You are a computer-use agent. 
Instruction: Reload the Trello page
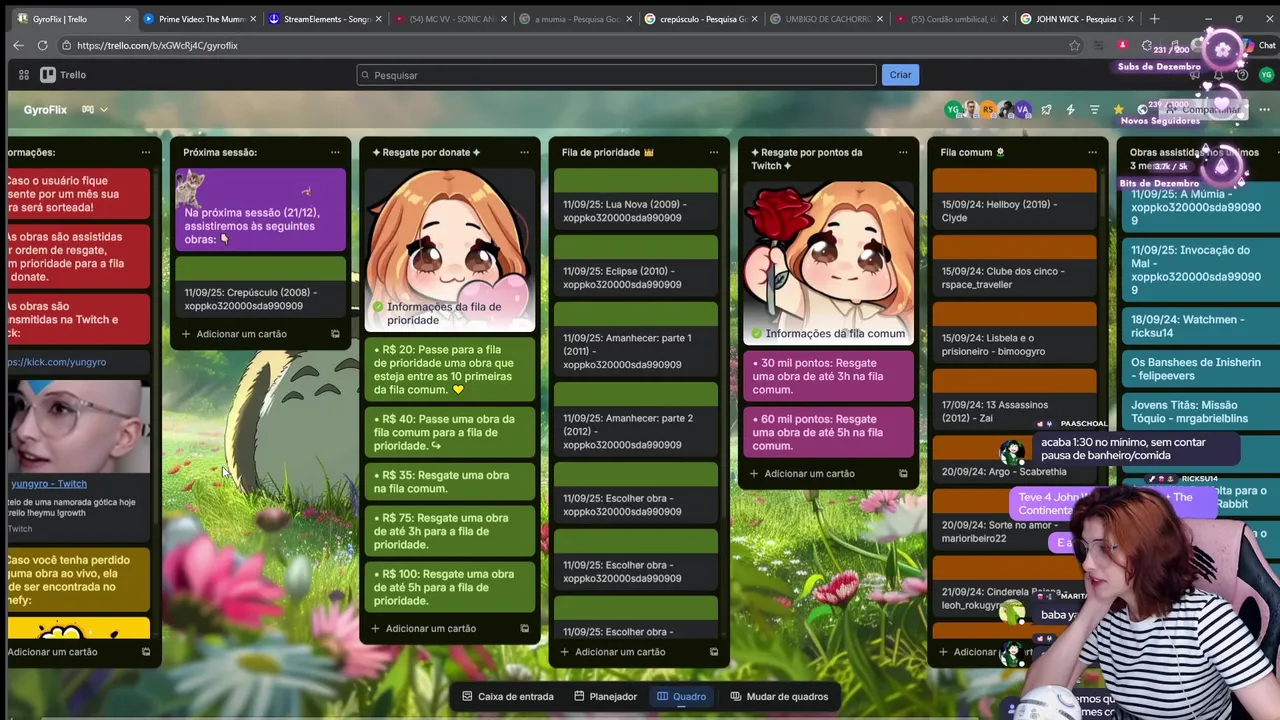[x=42, y=45]
